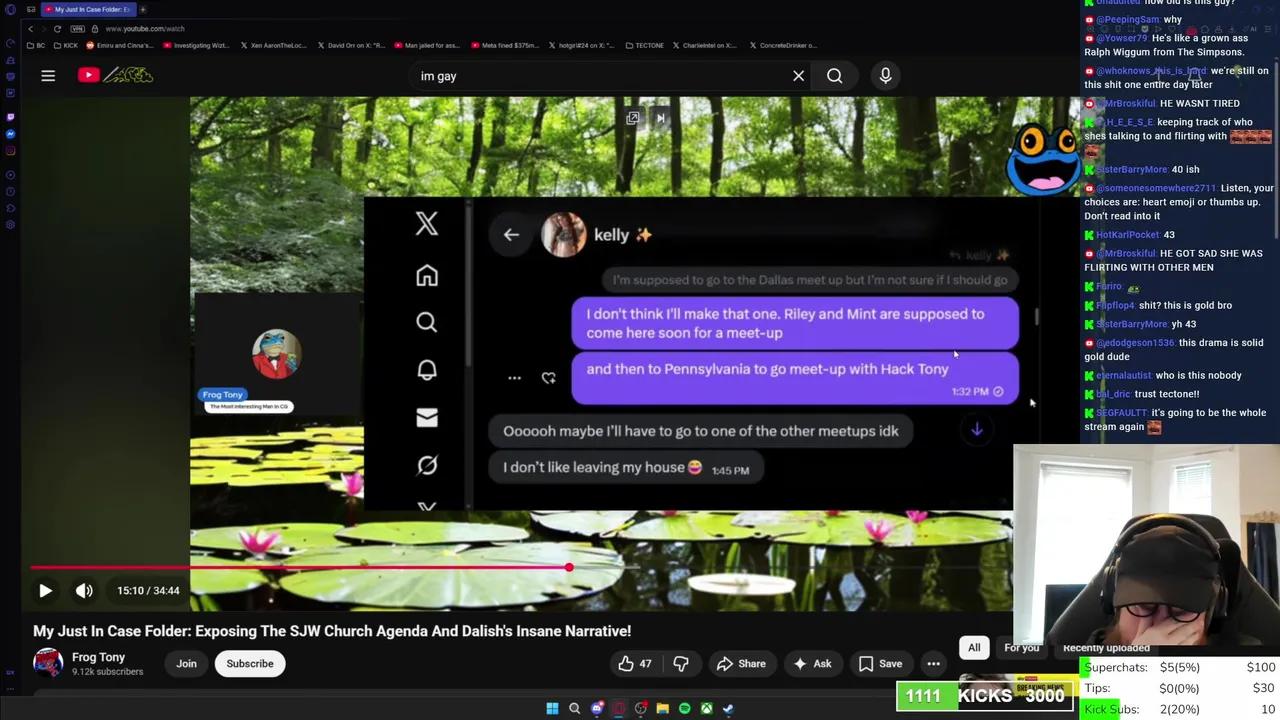Screen dimensions: 1280x720
Task: Select the For you filter chip
Action: [x=1021, y=648]
